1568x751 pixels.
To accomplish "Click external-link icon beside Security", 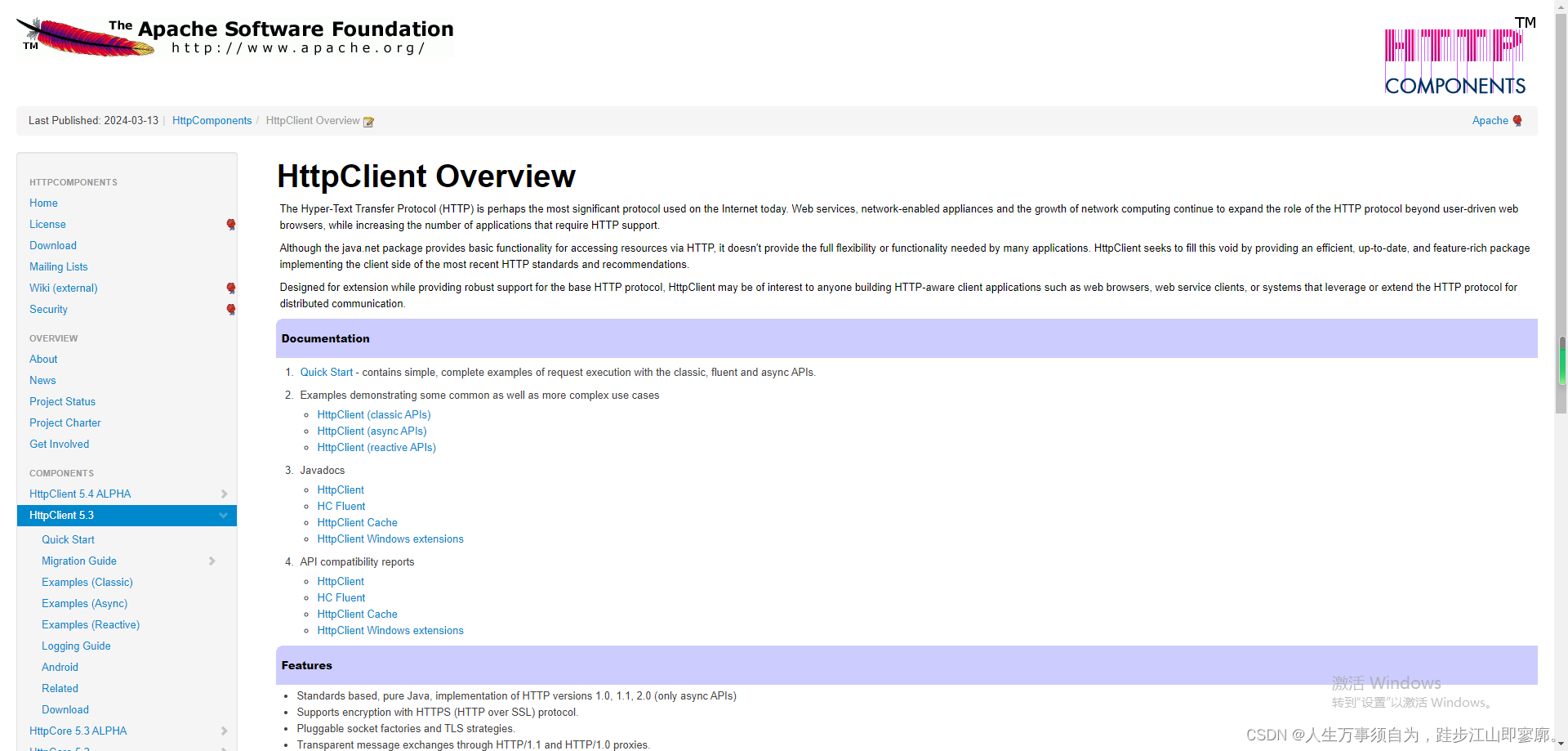I will point(231,310).
